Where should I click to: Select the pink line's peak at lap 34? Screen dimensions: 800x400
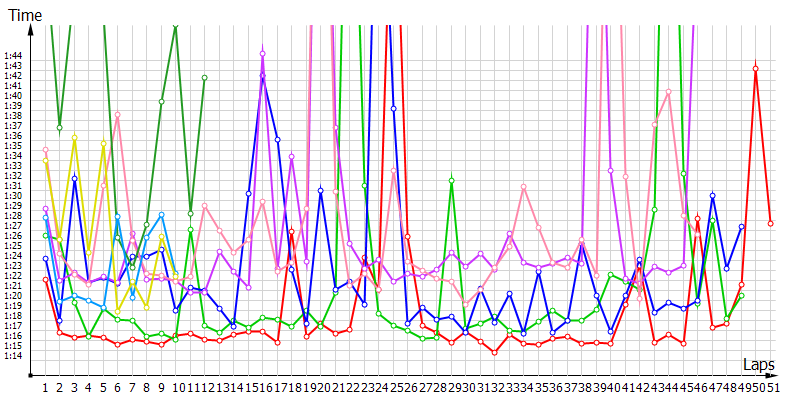click(x=524, y=188)
